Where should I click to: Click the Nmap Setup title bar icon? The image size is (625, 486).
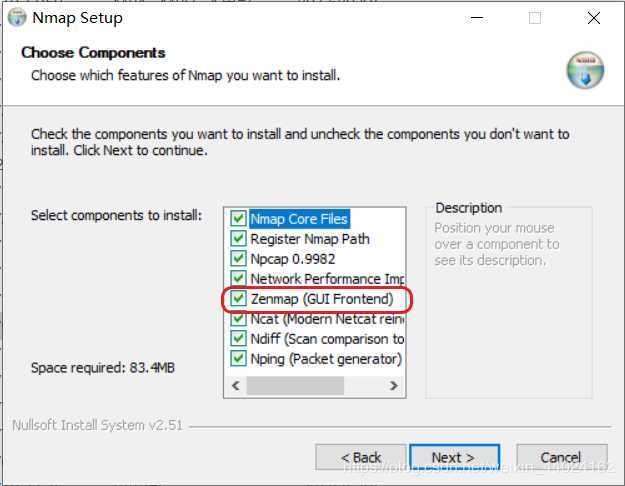[17, 17]
